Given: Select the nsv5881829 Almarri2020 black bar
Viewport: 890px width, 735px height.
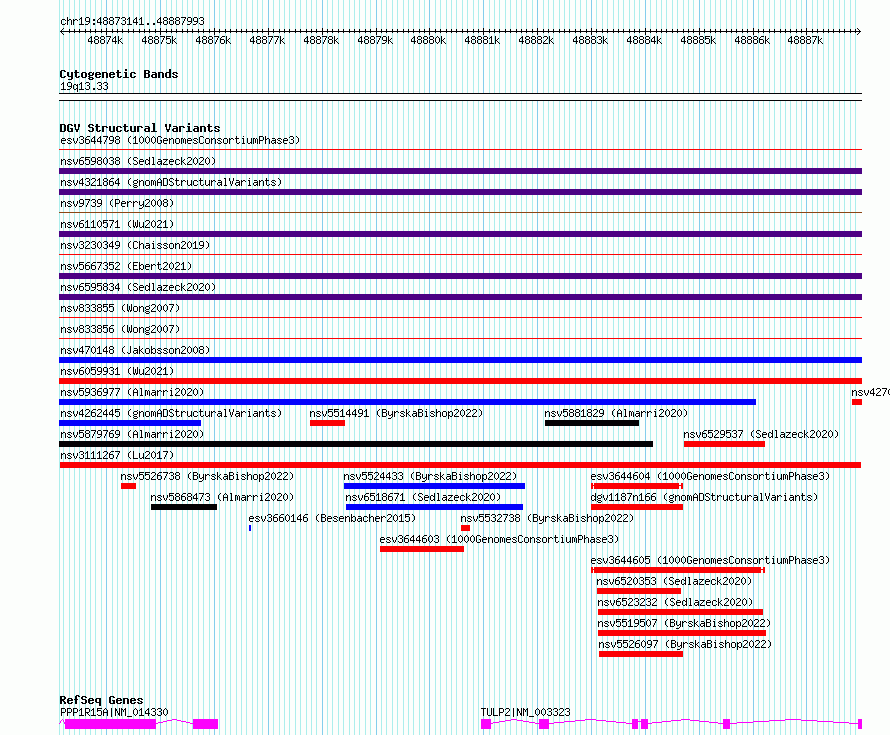Looking at the screenshot, I should coord(592,423).
